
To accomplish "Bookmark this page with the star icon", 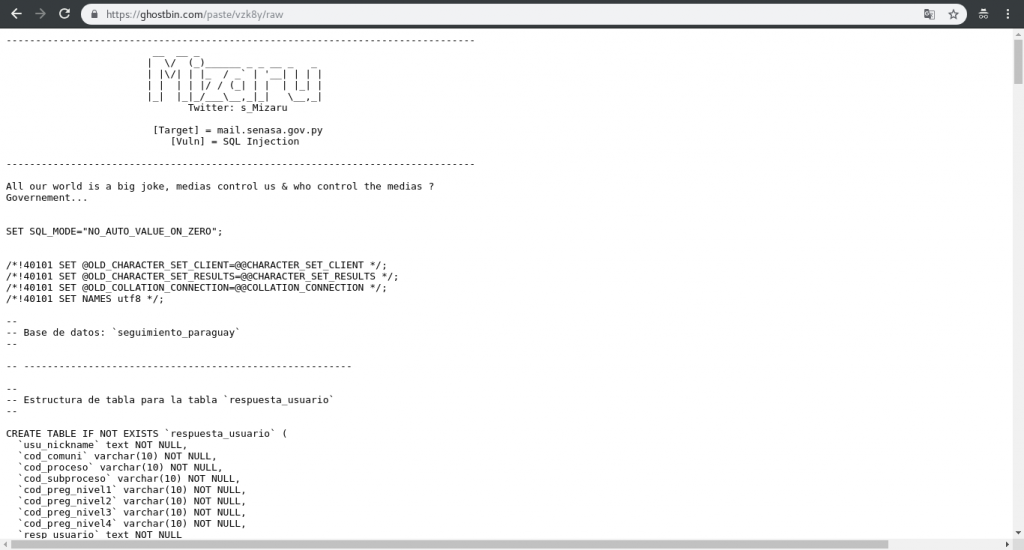I will pos(953,14).
